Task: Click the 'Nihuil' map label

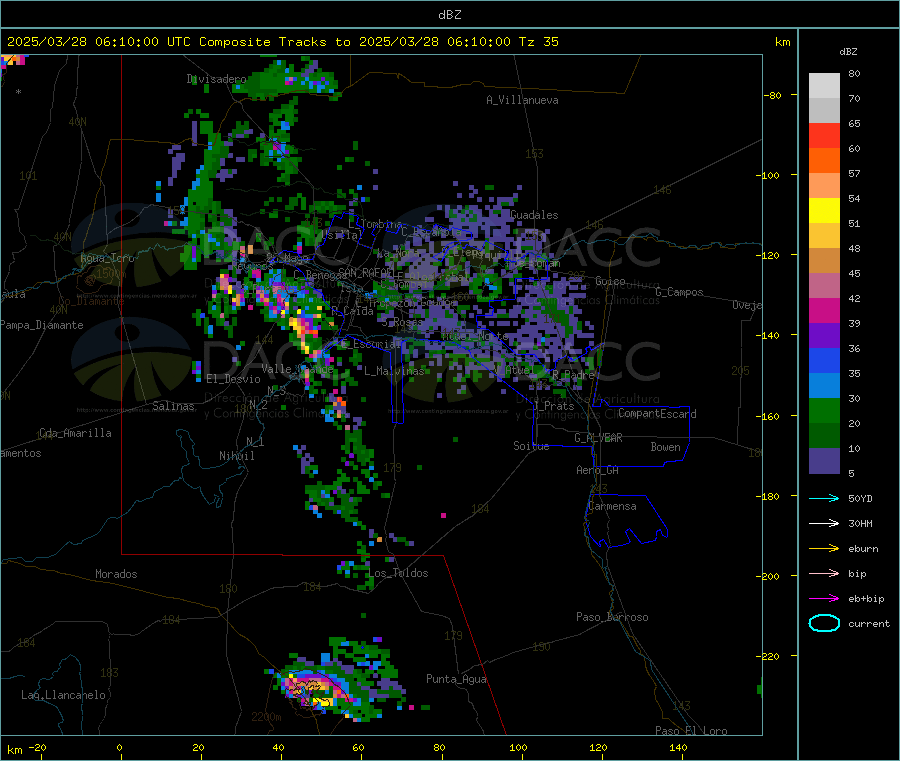Action: coord(237,456)
